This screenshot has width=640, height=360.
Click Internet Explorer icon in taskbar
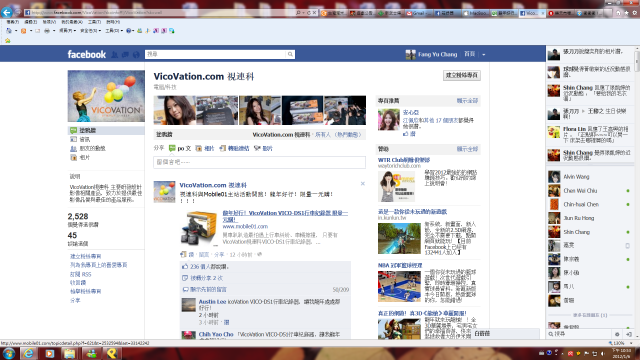(29, 353)
